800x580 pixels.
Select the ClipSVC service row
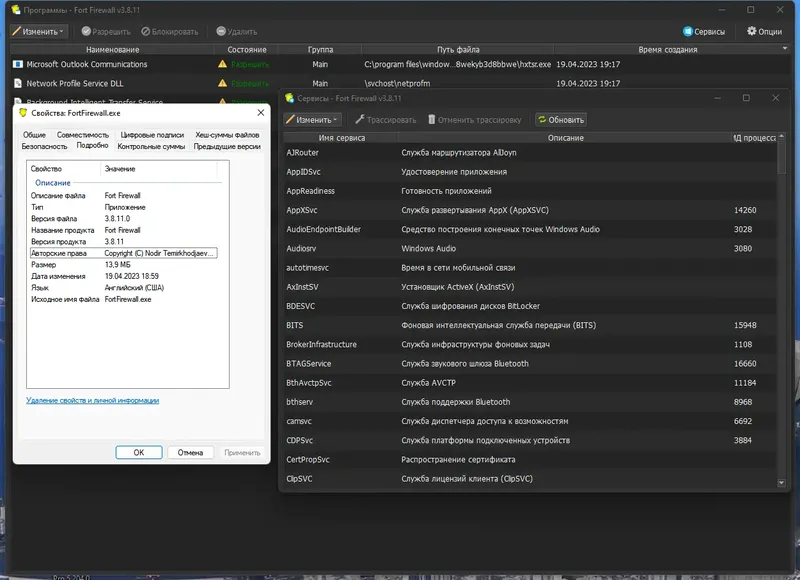pyautogui.click(x=530, y=478)
